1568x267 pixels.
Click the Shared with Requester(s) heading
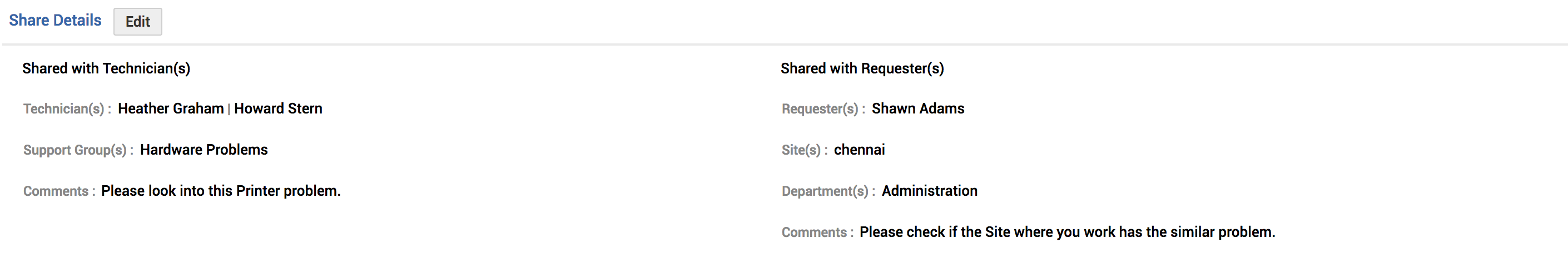(x=862, y=68)
